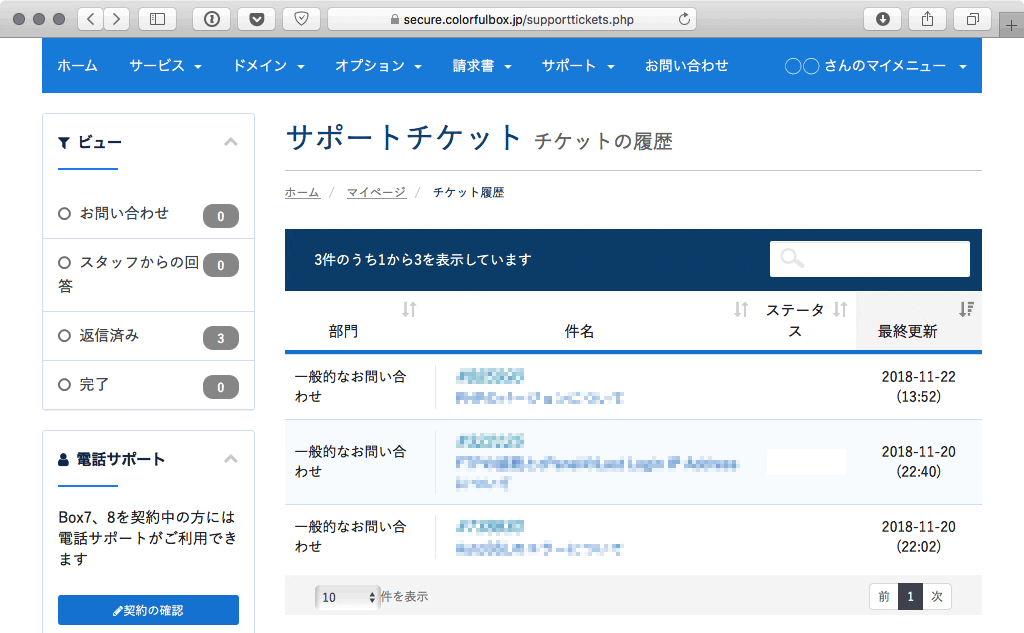Click the ホーム breadcrumb link
The image size is (1024, 633).
point(302,192)
